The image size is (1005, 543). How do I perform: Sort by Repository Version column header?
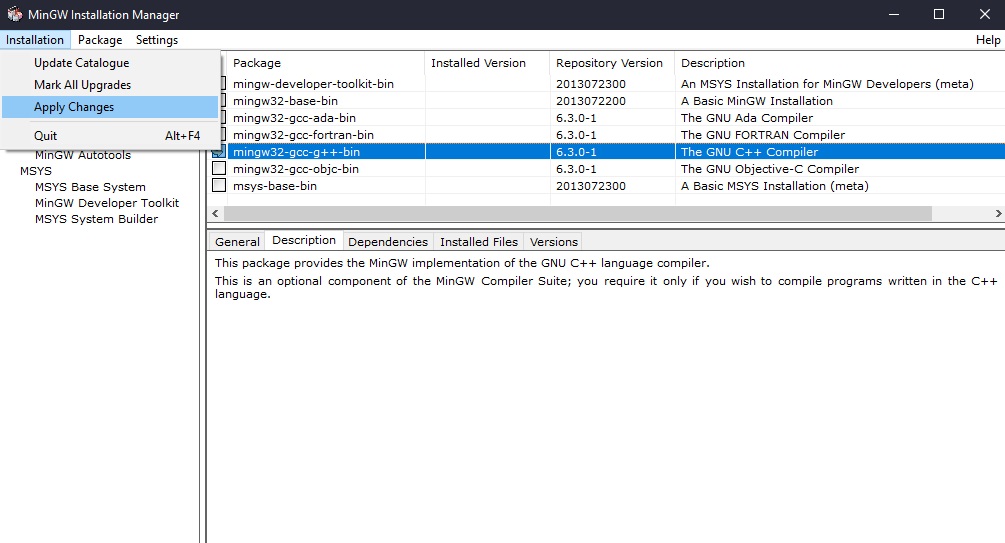[612, 63]
